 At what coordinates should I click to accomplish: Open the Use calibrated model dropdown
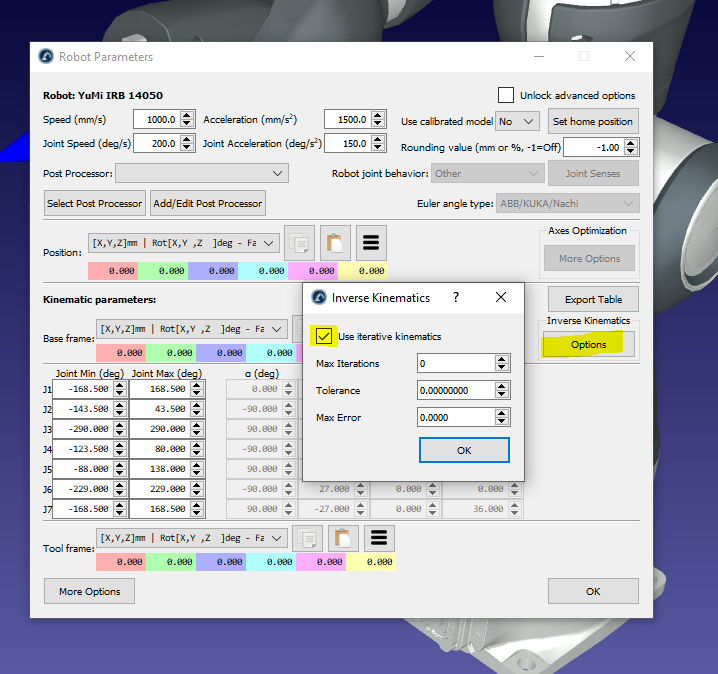pos(517,121)
